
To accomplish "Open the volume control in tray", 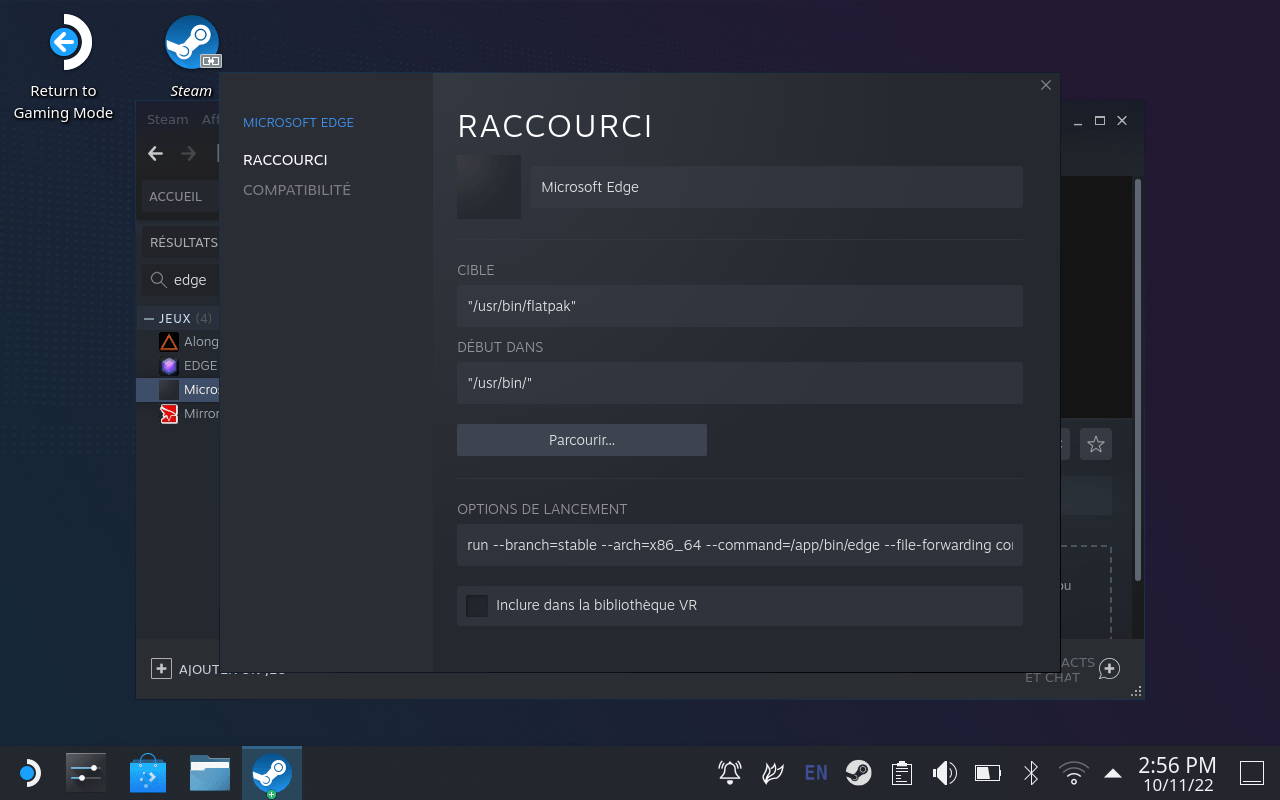I will pyautogui.click(x=945, y=773).
